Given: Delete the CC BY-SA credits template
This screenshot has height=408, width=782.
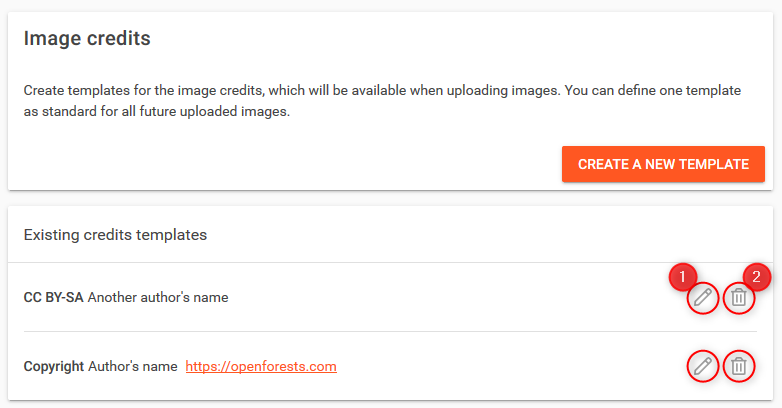Looking at the screenshot, I should coord(738,298).
